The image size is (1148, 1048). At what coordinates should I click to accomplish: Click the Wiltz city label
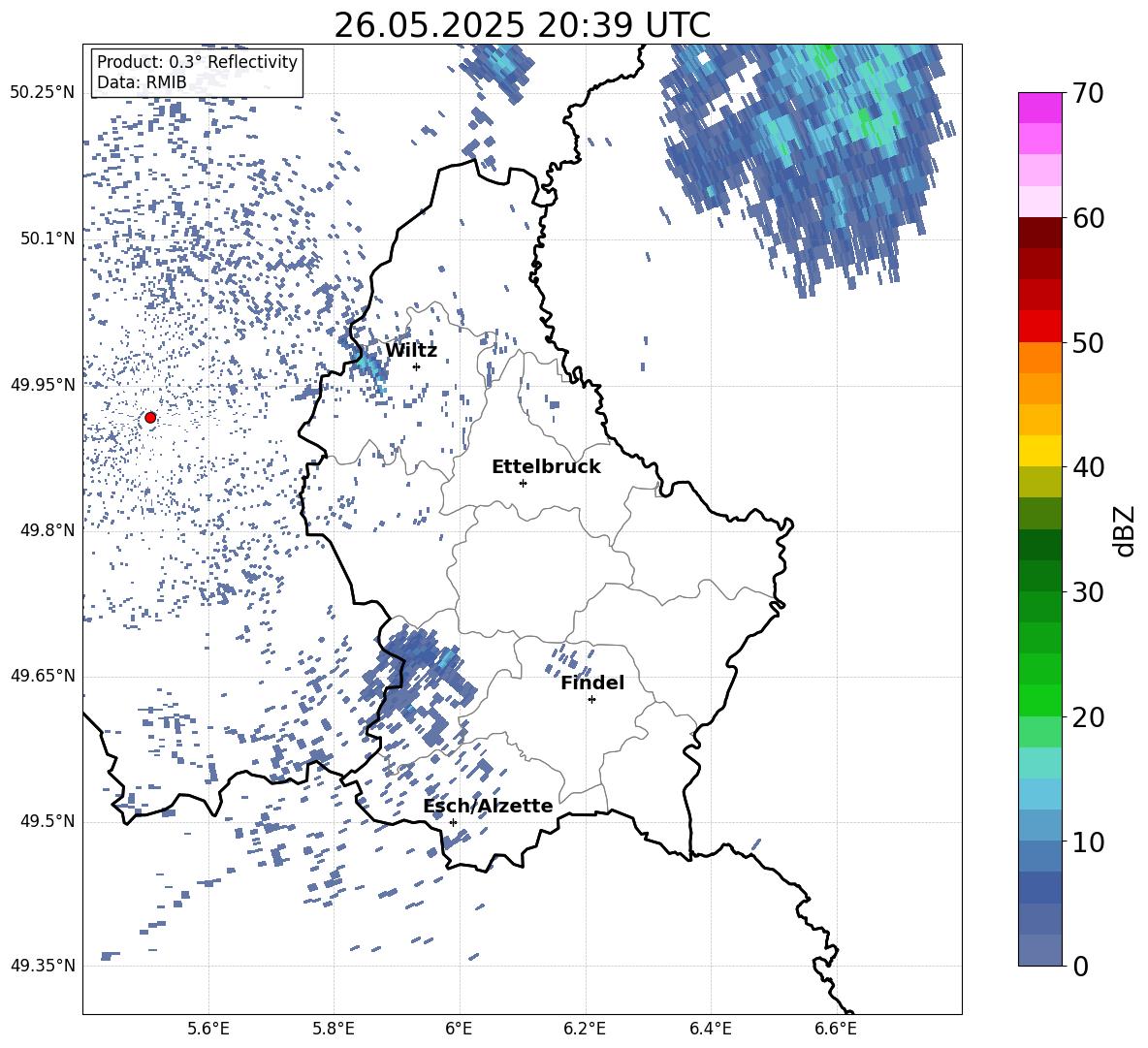click(411, 351)
